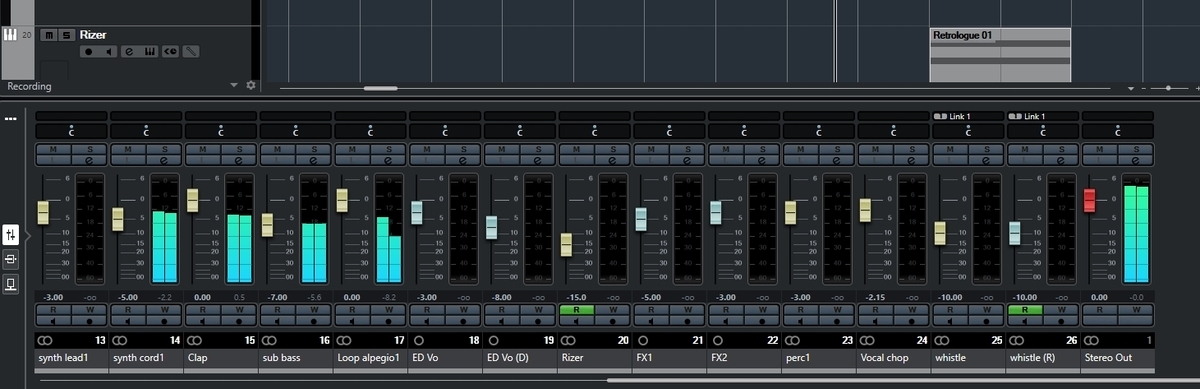Click the channel picture icon at the mixer's left edge
The height and width of the screenshot is (389, 1200).
[x=11, y=285]
